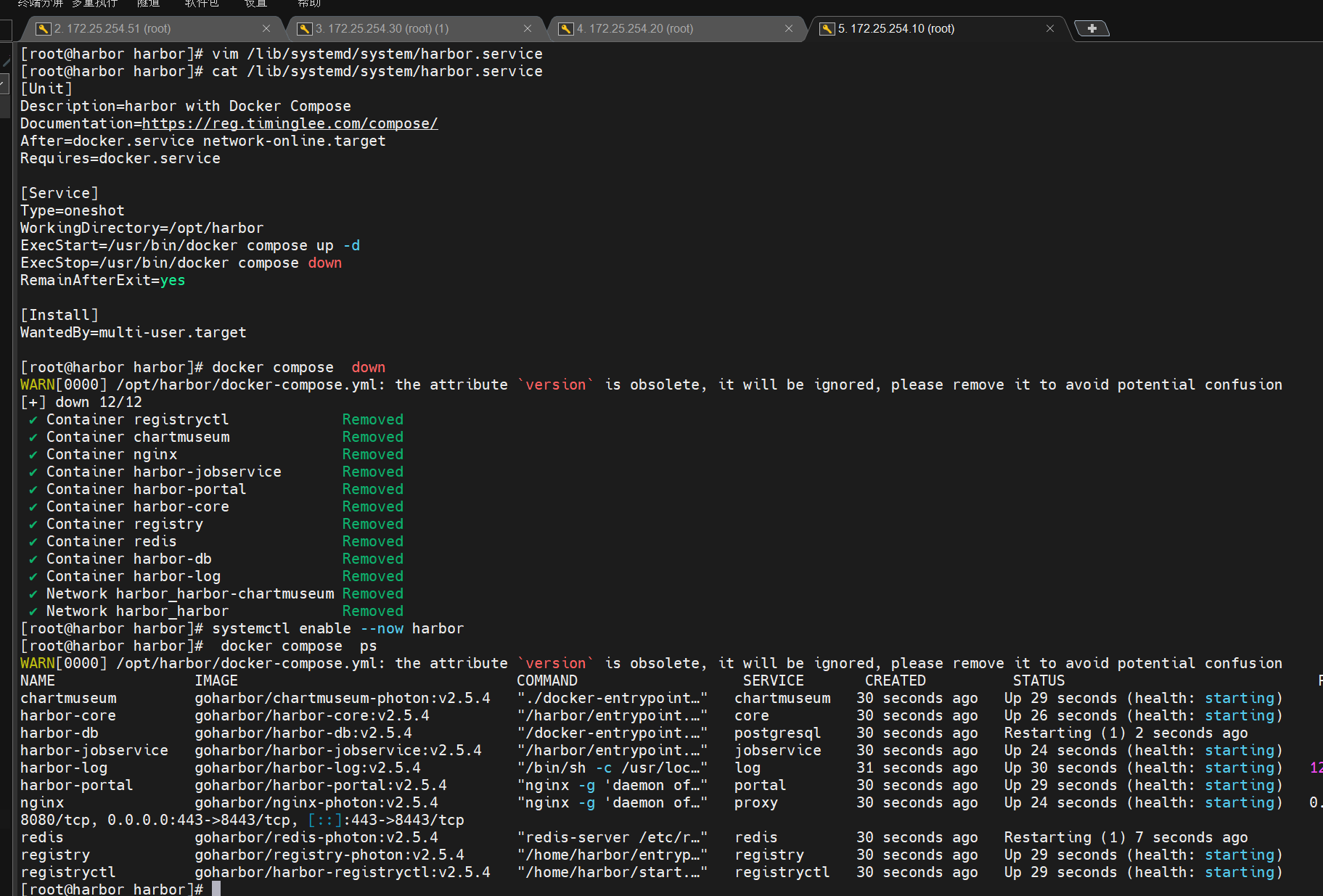The height and width of the screenshot is (896, 1323).
Task: Click the ExecStart docker compose up -d line
Action: (190, 245)
